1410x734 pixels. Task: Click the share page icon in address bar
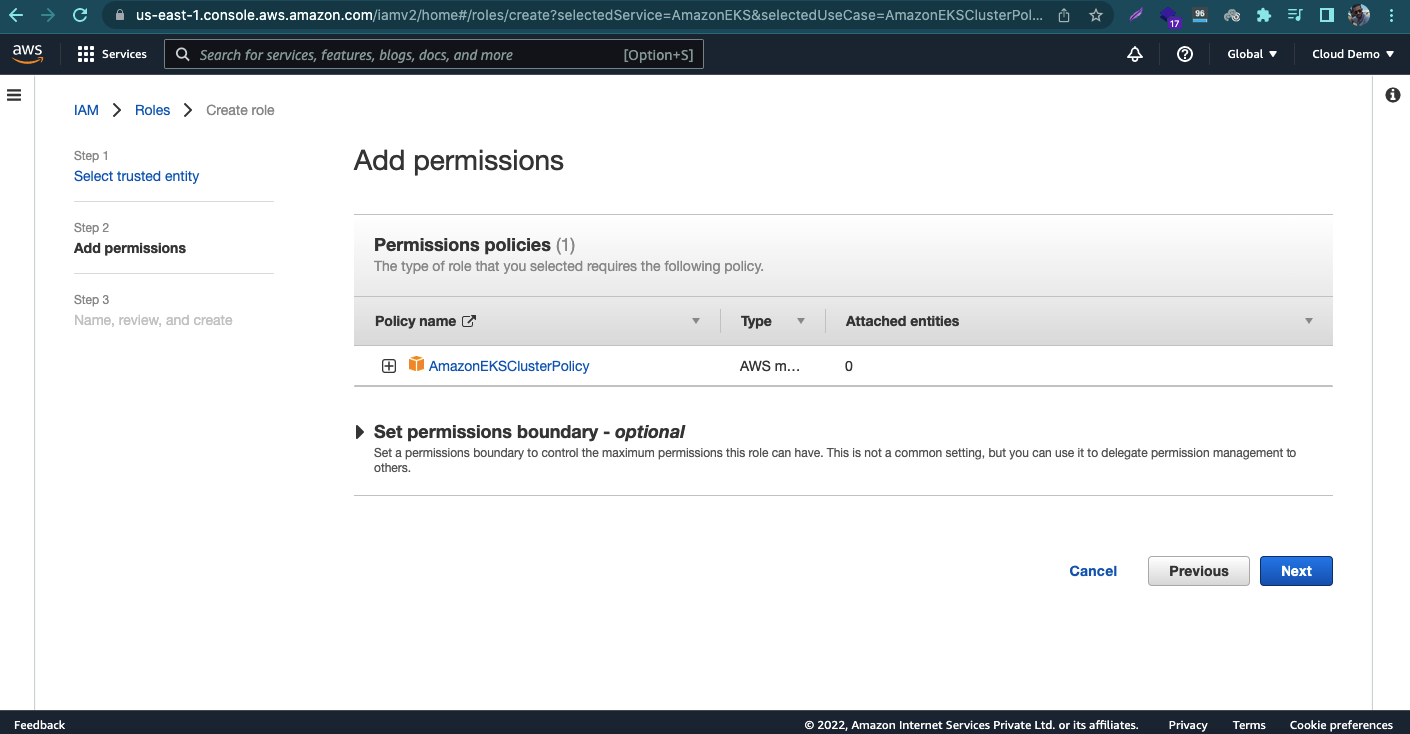point(1064,15)
